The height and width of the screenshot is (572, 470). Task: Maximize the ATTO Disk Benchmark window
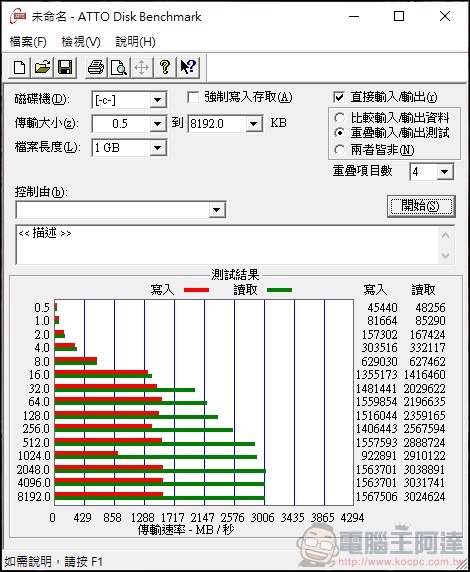coord(399,16)
